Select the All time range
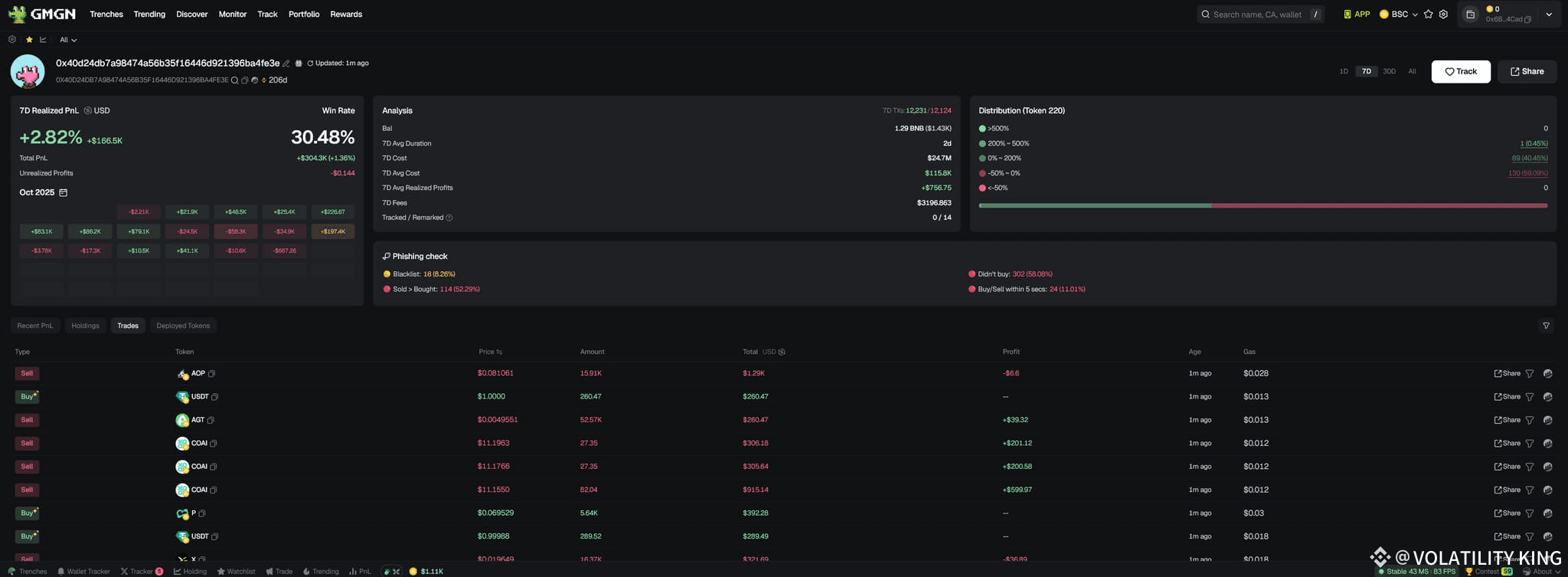1568x577 pixels. pos(1412,71)
